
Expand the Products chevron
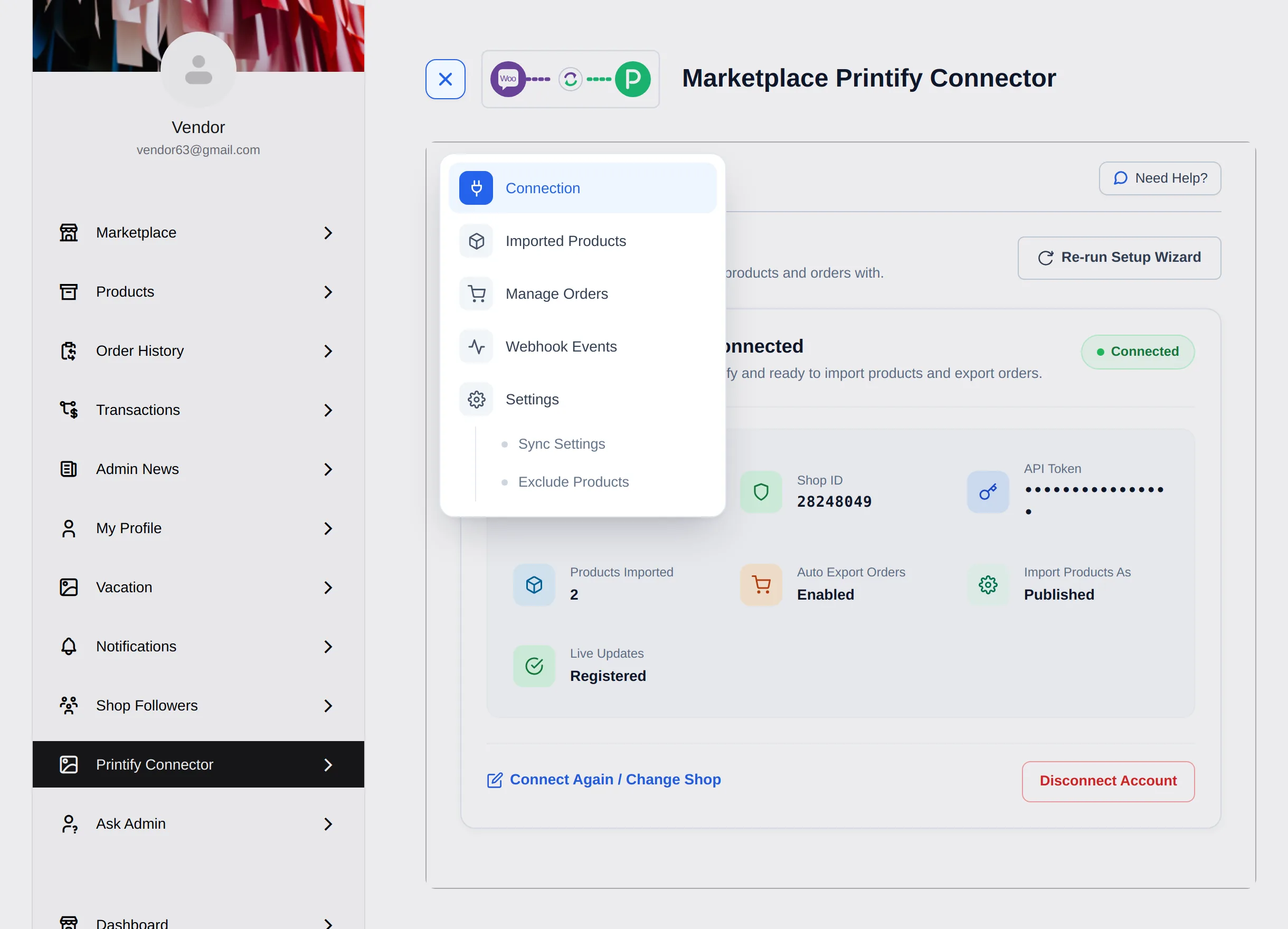(328, 292)
